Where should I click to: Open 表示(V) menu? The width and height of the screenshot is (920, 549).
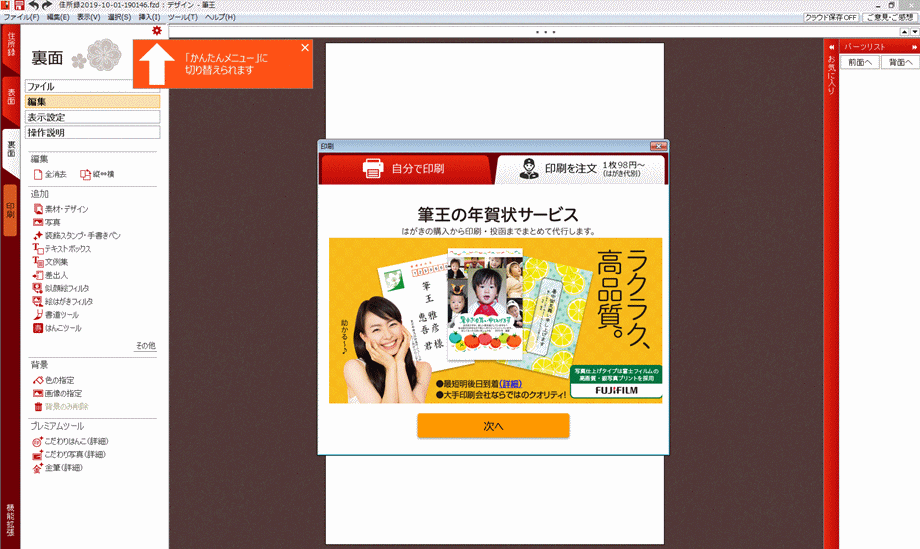point(88,18)
